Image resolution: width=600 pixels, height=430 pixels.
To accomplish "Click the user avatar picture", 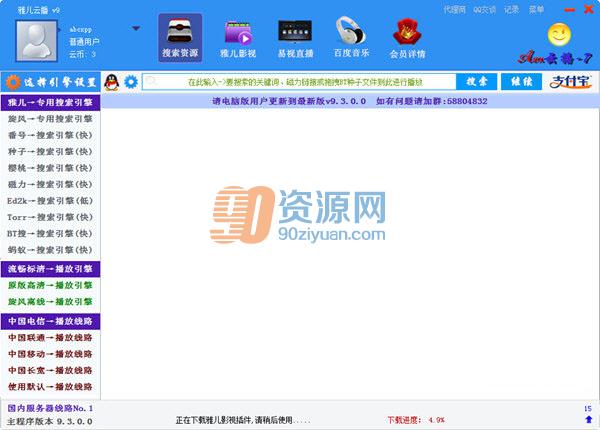I will [x=36, y=41].
